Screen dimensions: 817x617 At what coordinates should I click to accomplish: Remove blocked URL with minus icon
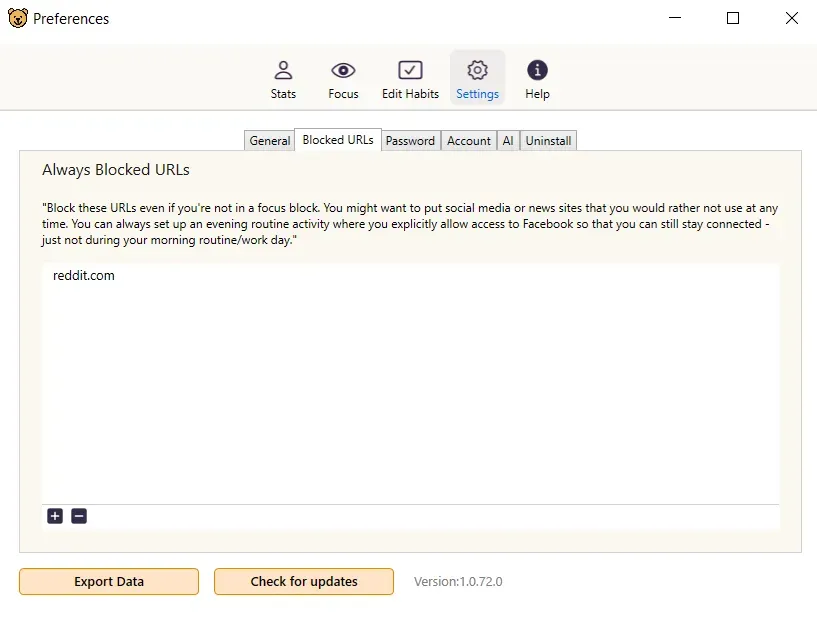point(79,516)
